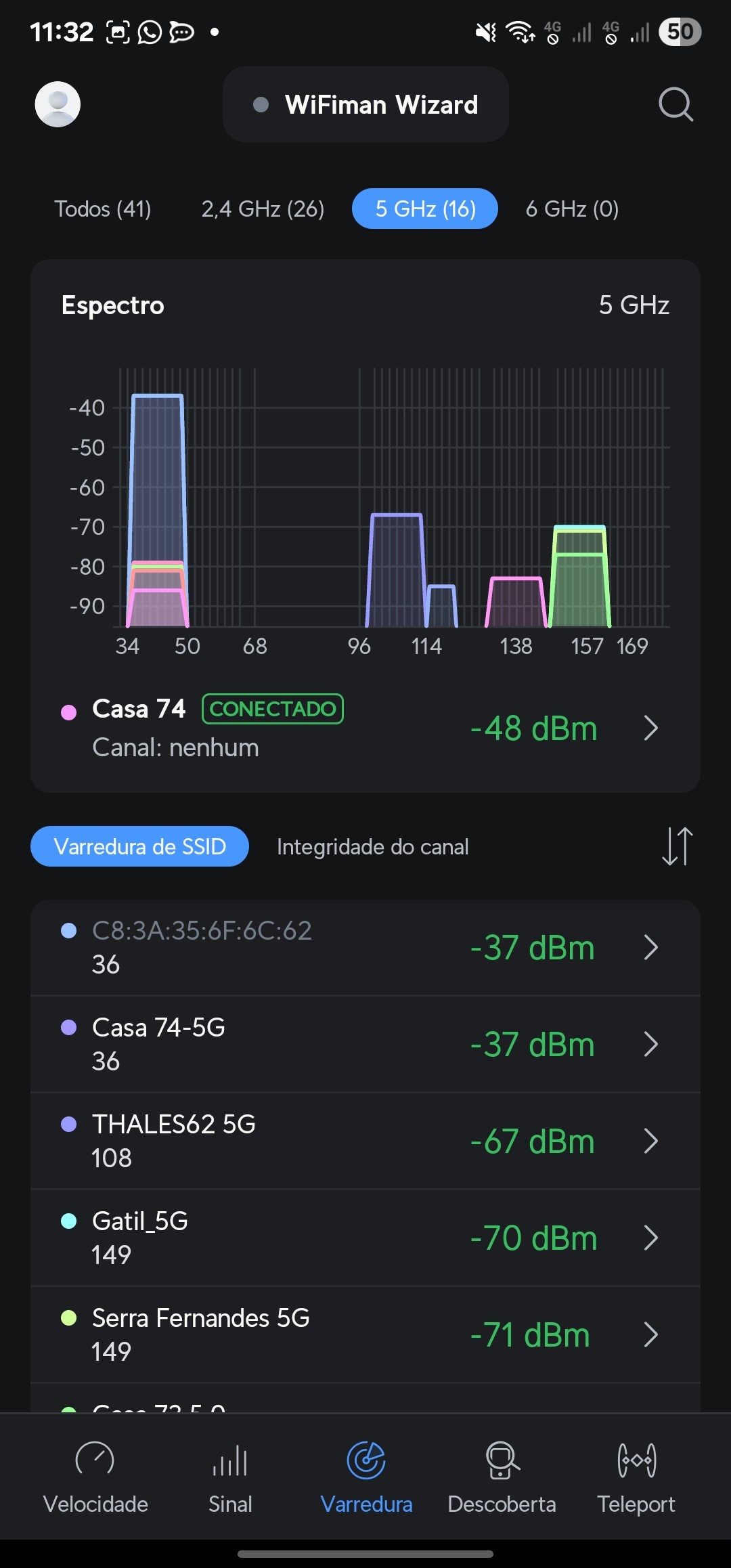This screenshot has width=731, height=1568.
Task: Click the pink Casa 74 color dot
Action: point(69,712)
